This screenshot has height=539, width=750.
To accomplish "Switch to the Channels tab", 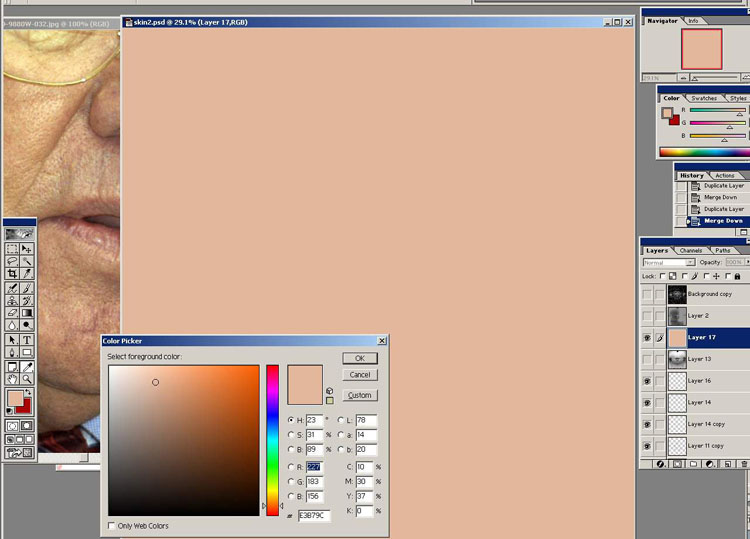I will click(691, 250).
